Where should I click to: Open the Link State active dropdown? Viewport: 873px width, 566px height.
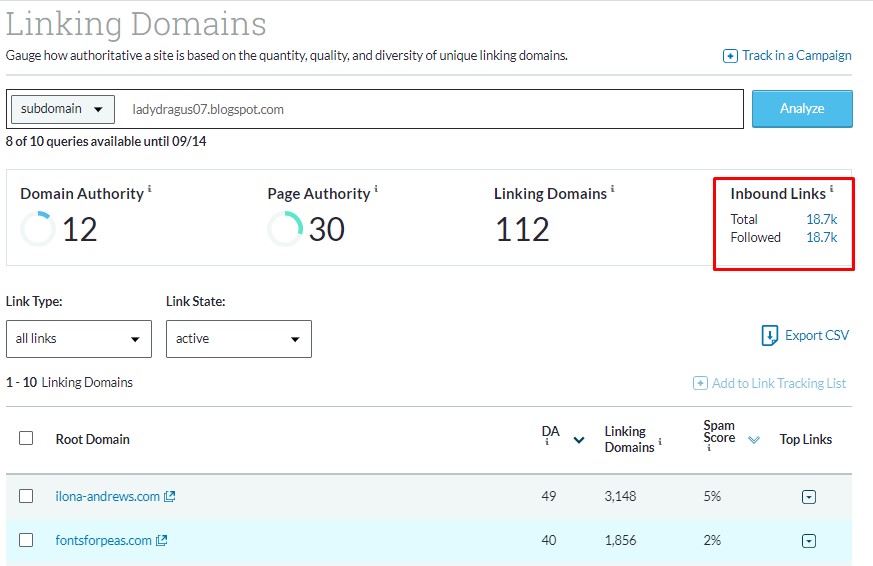[x=238, y=338]
